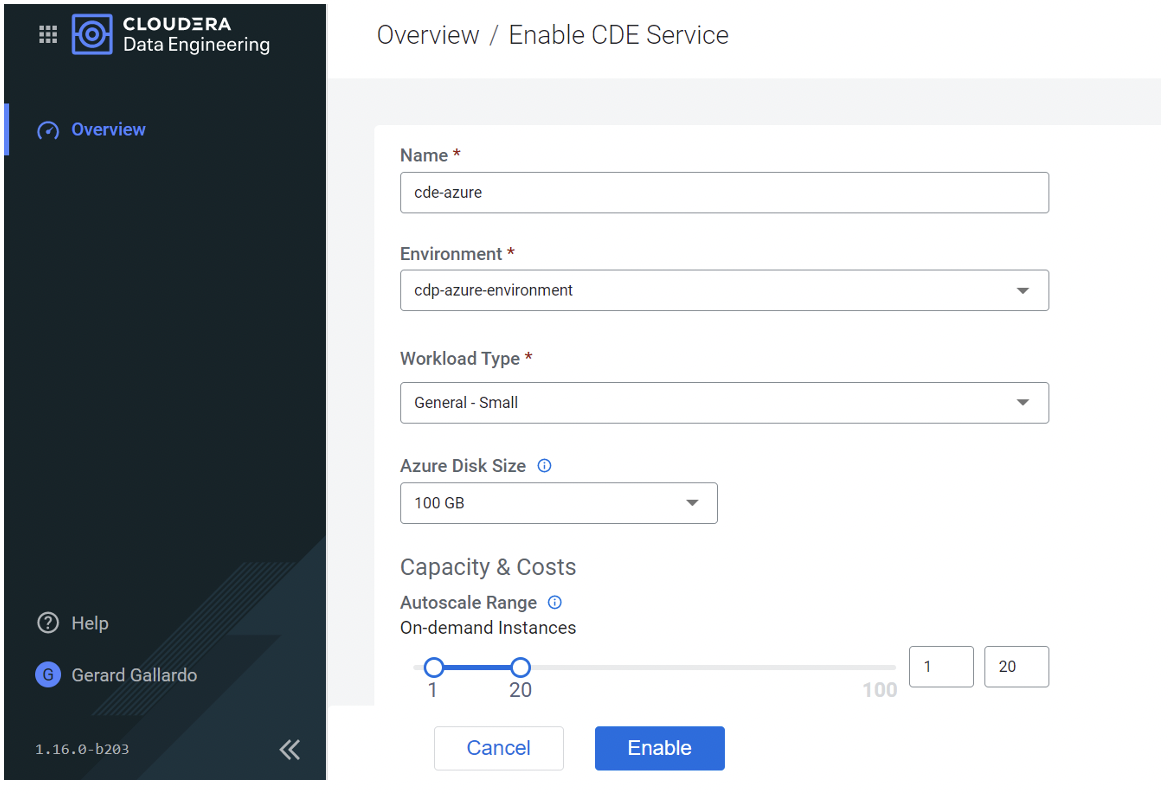The height and width of the screenshot is (794, 1168).
Task: Click the Enable CDE Service breadcrumb text
Action: click(x=618, y=35)
